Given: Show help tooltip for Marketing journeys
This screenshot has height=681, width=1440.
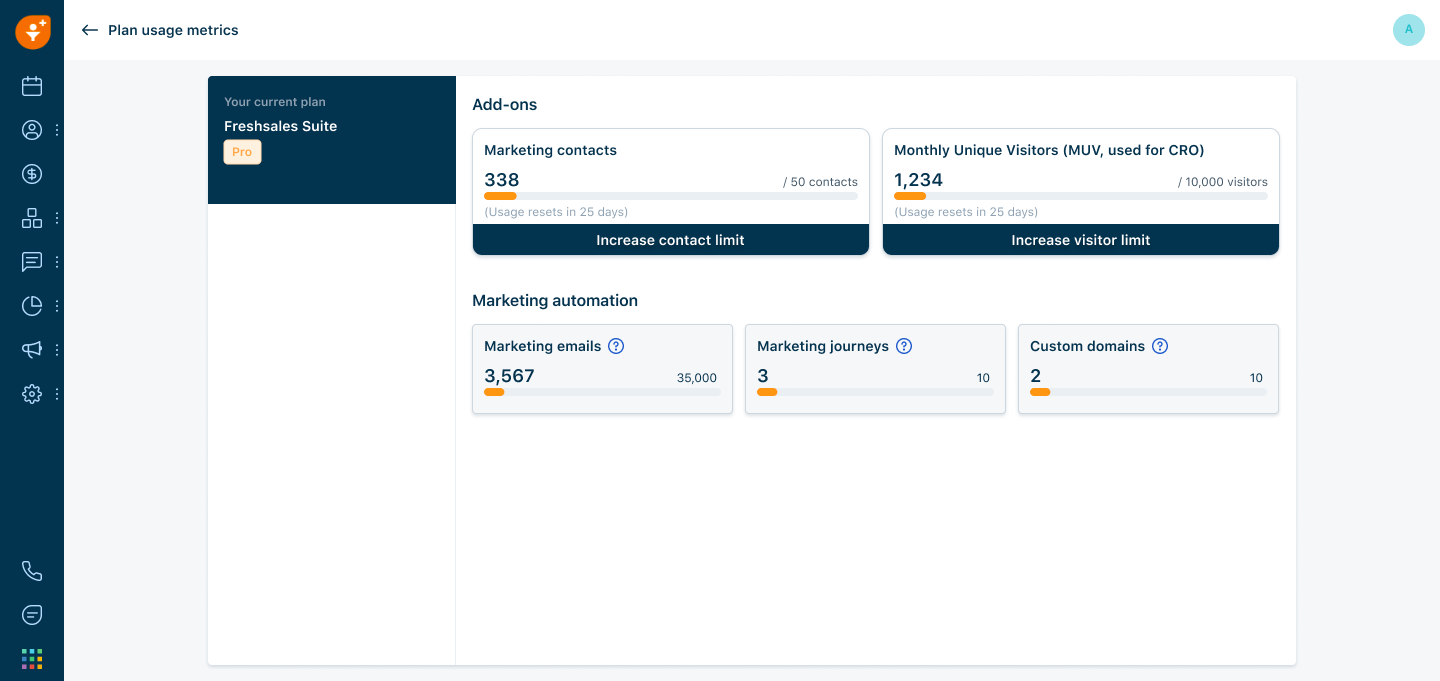Looking at the screenshot, I should pyautogui.click(x=904, y=346).
